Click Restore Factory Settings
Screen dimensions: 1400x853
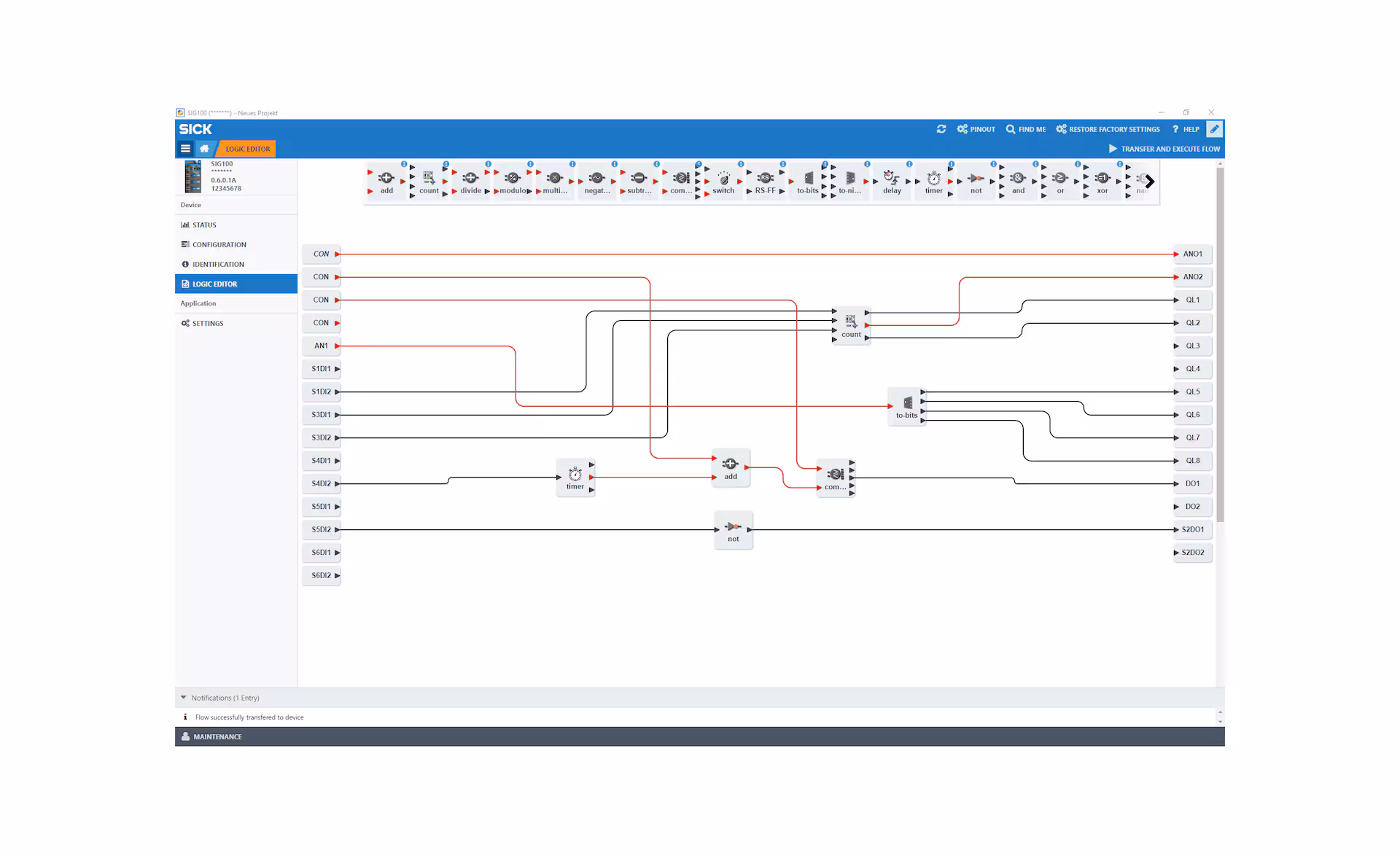1108,129
